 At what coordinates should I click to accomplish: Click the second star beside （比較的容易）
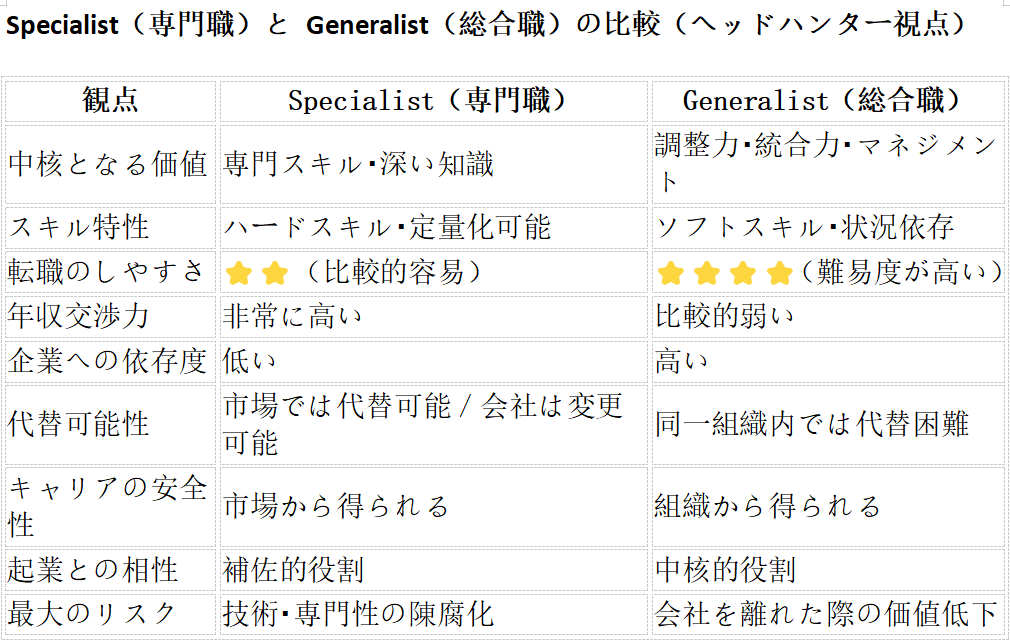pos(274,272)
